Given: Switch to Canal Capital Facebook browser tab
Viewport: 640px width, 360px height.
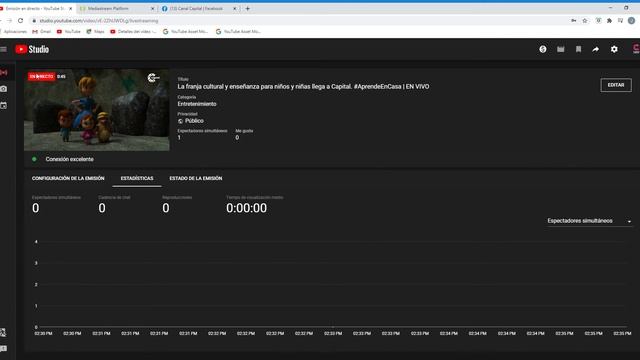Looking at the screenshot, I should point(199,9).
